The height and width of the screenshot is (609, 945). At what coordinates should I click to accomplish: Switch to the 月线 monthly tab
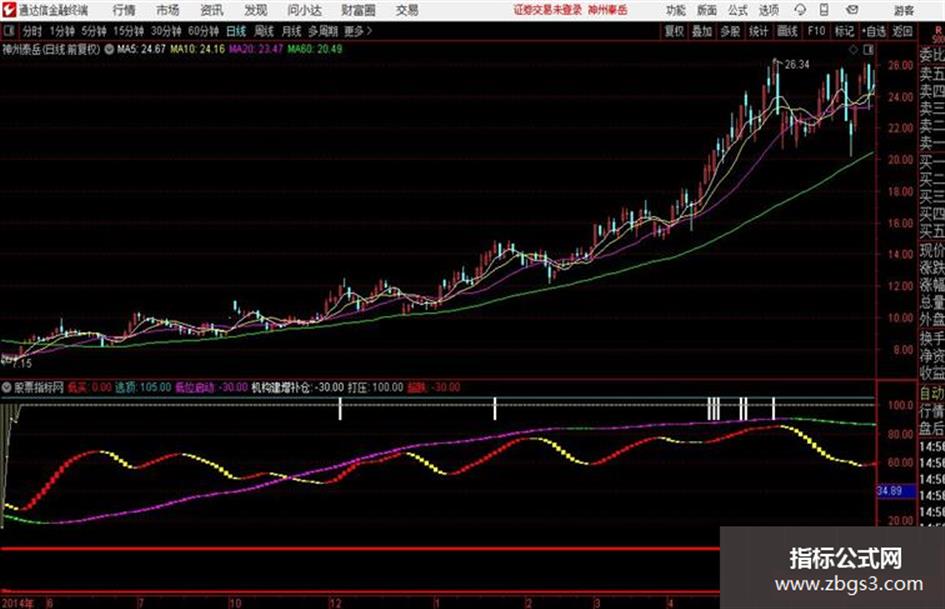(291, 31)
